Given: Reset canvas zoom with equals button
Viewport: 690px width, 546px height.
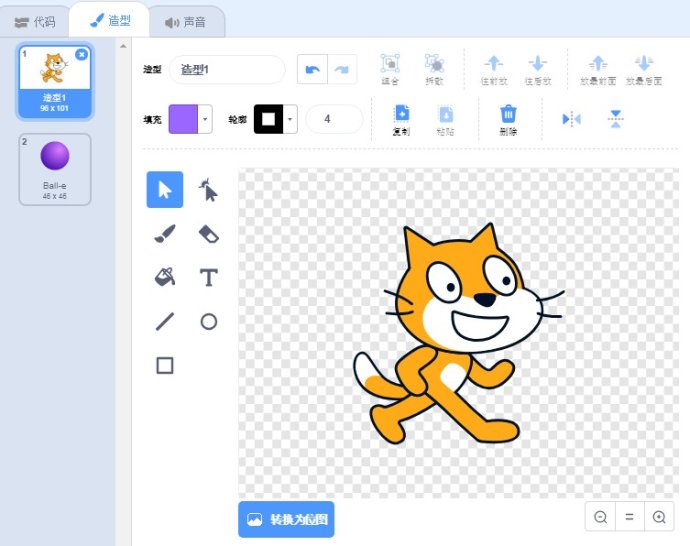Looking at the screenshot, I should (x=629, y=517).
